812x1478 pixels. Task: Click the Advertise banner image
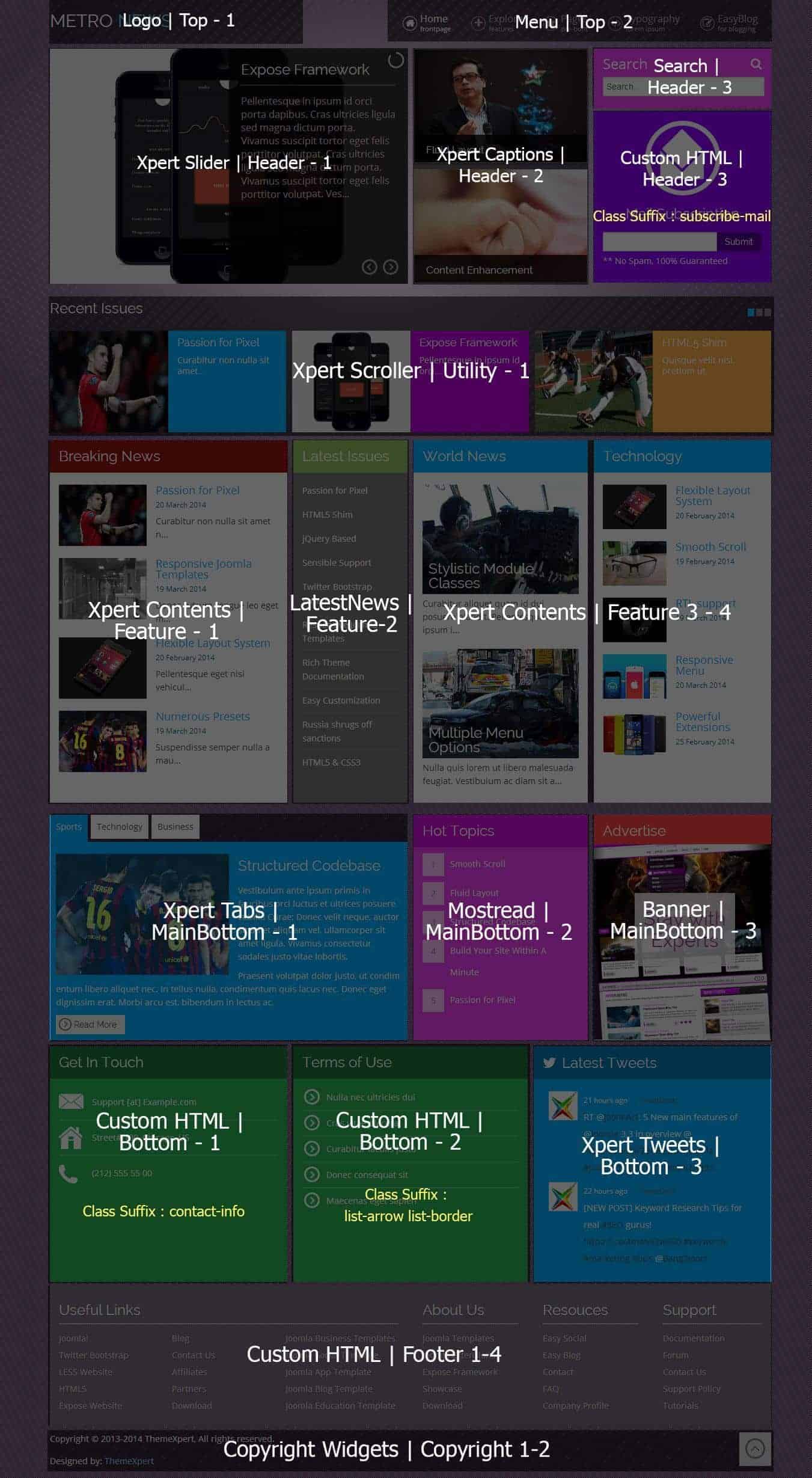tap(682, 942)
